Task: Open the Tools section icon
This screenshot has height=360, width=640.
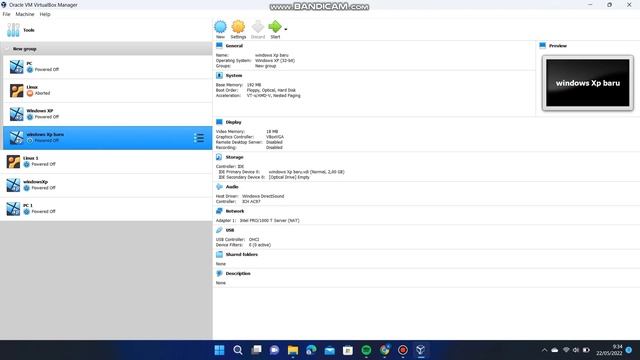Action: click(13, 30)
